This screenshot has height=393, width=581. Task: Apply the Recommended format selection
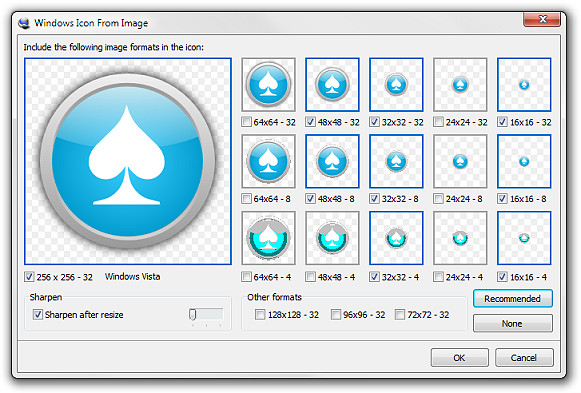(512, 299)
